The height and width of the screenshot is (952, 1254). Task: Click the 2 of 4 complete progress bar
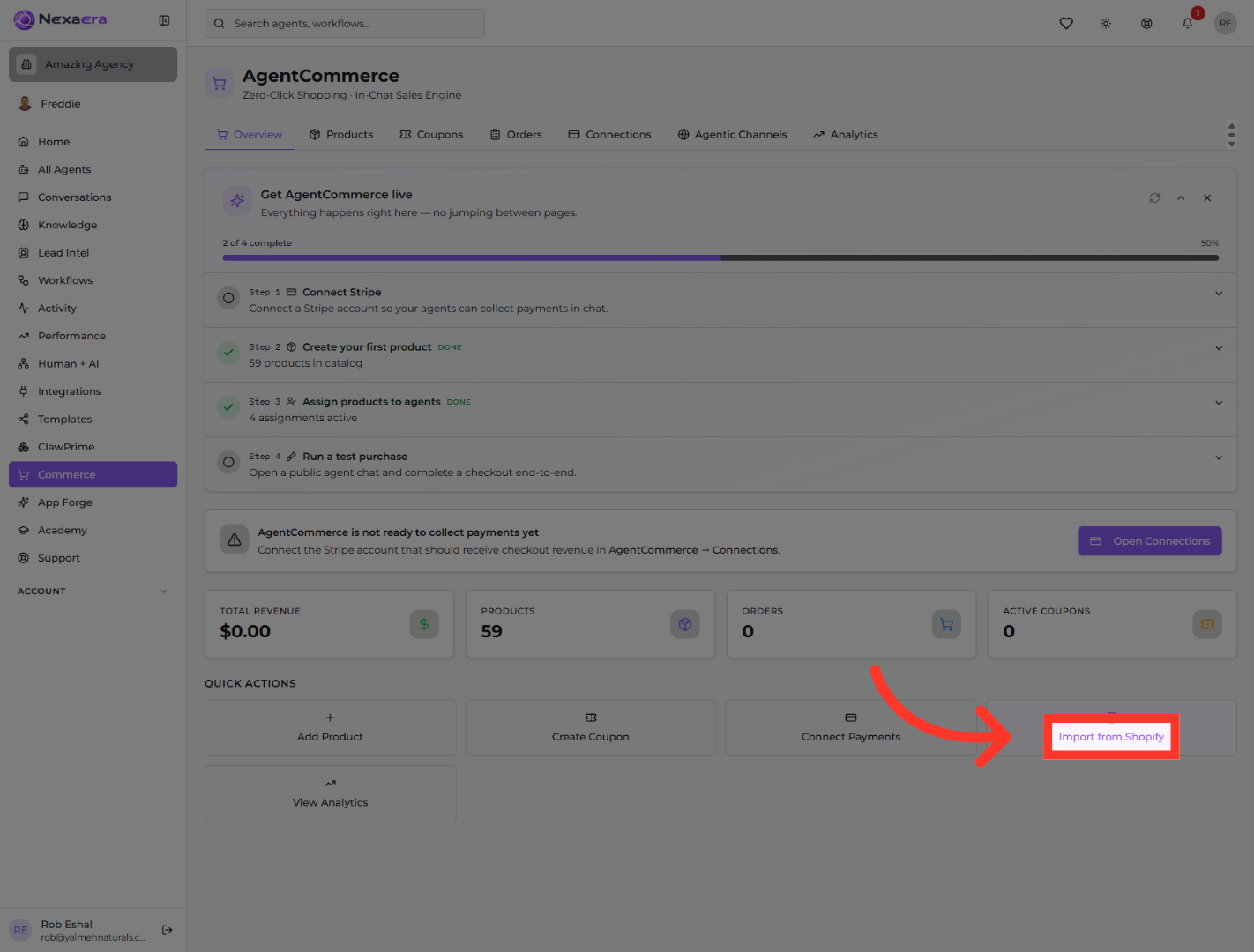pos(720,258)
